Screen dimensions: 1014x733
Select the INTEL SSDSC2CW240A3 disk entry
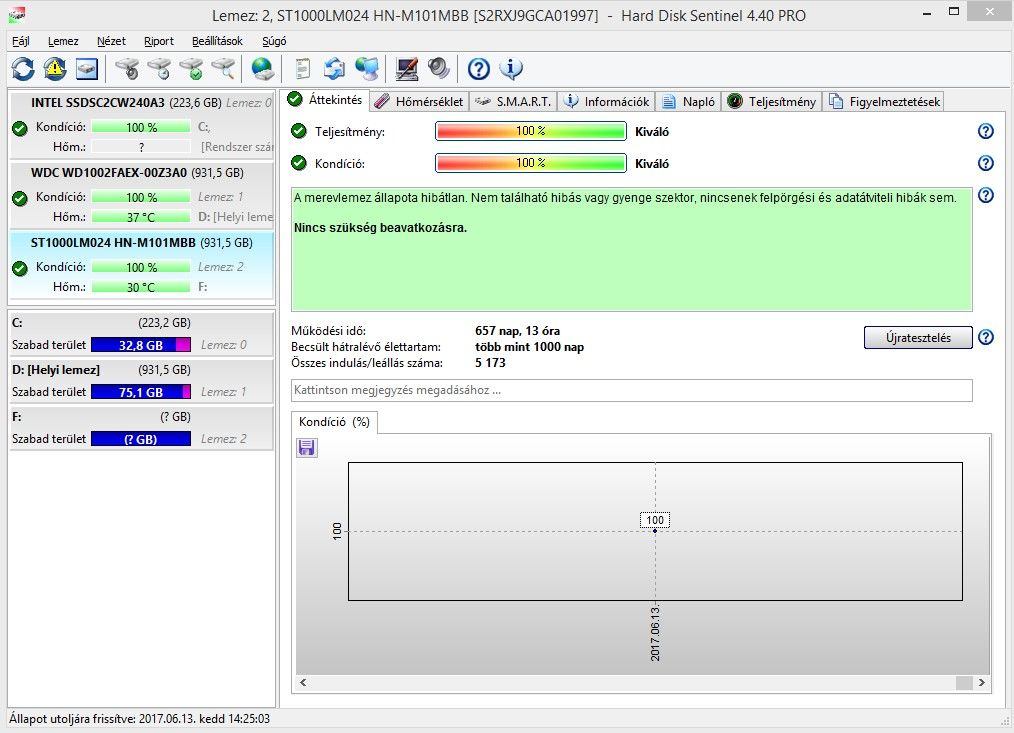[x=142, y=124]
